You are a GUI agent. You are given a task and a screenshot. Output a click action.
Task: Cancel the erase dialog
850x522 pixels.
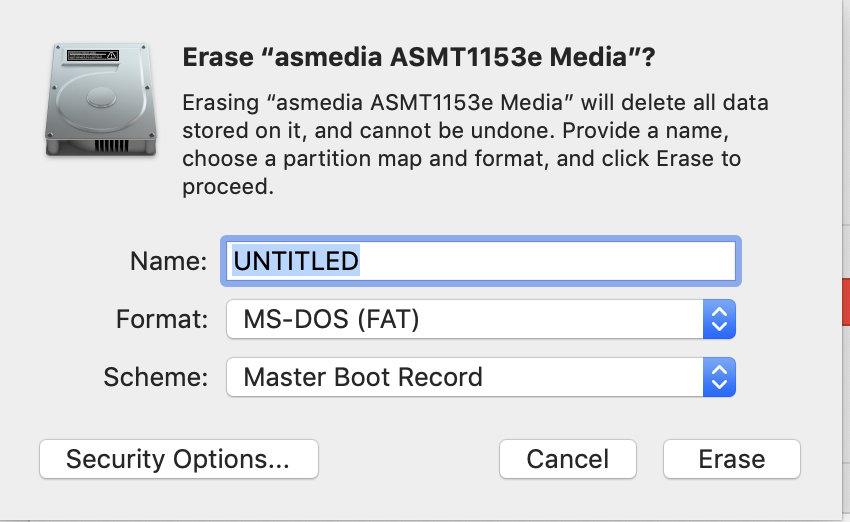tap(568, 459)
